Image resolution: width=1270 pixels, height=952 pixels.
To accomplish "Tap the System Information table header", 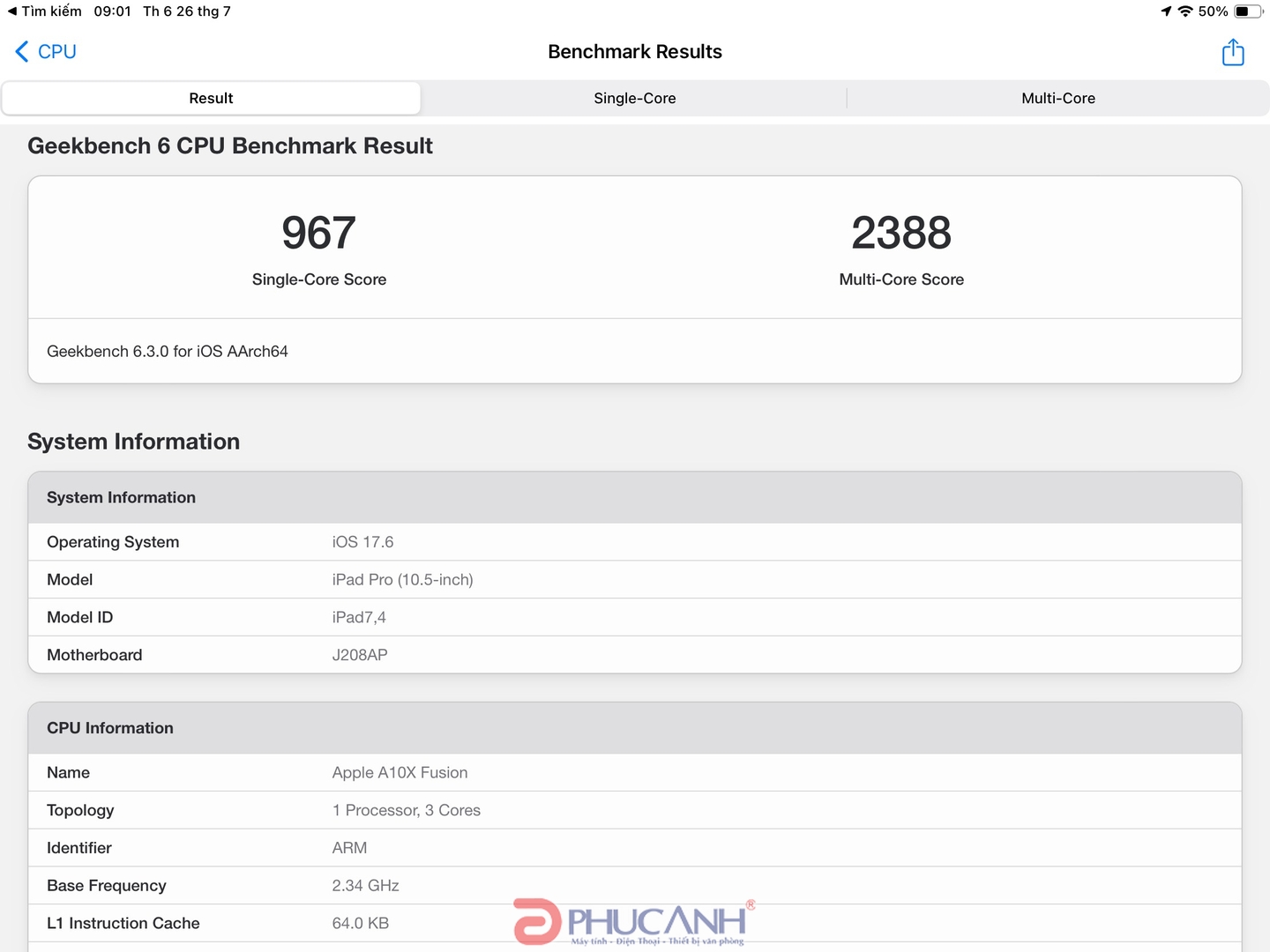I will (x=635, y=498).
